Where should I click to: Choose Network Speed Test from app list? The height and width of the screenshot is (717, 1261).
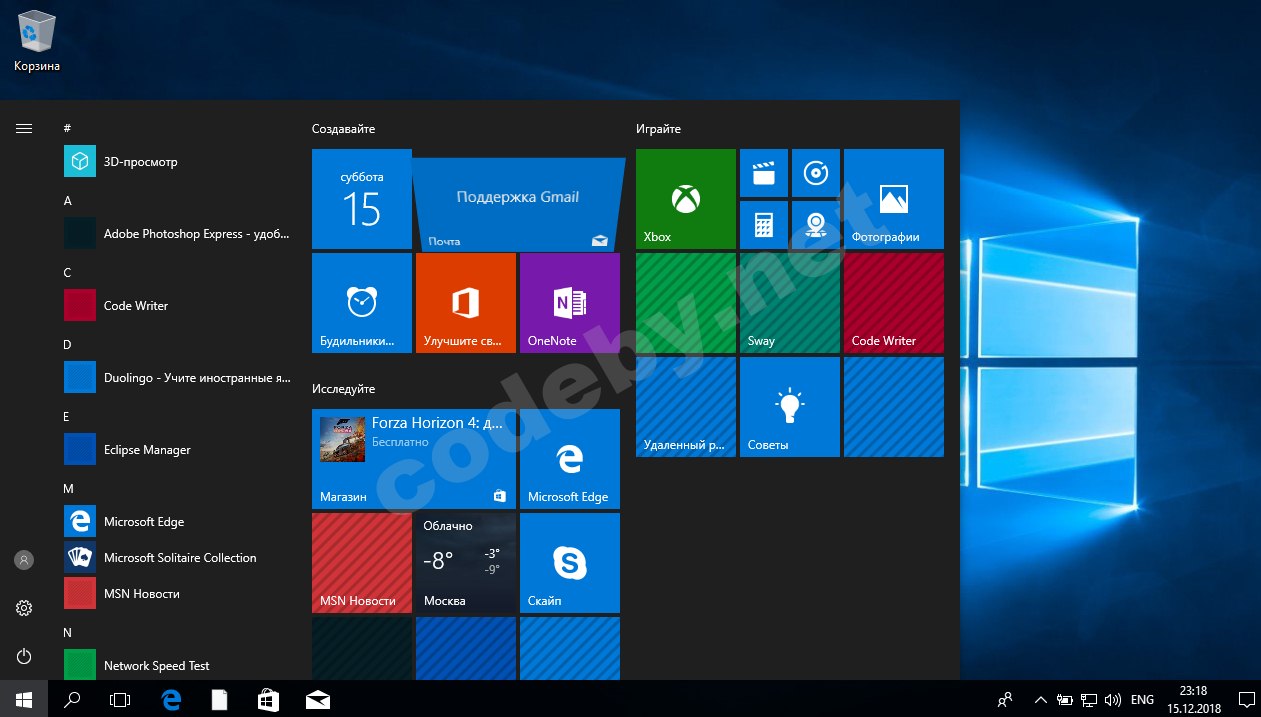click(157, 666)
